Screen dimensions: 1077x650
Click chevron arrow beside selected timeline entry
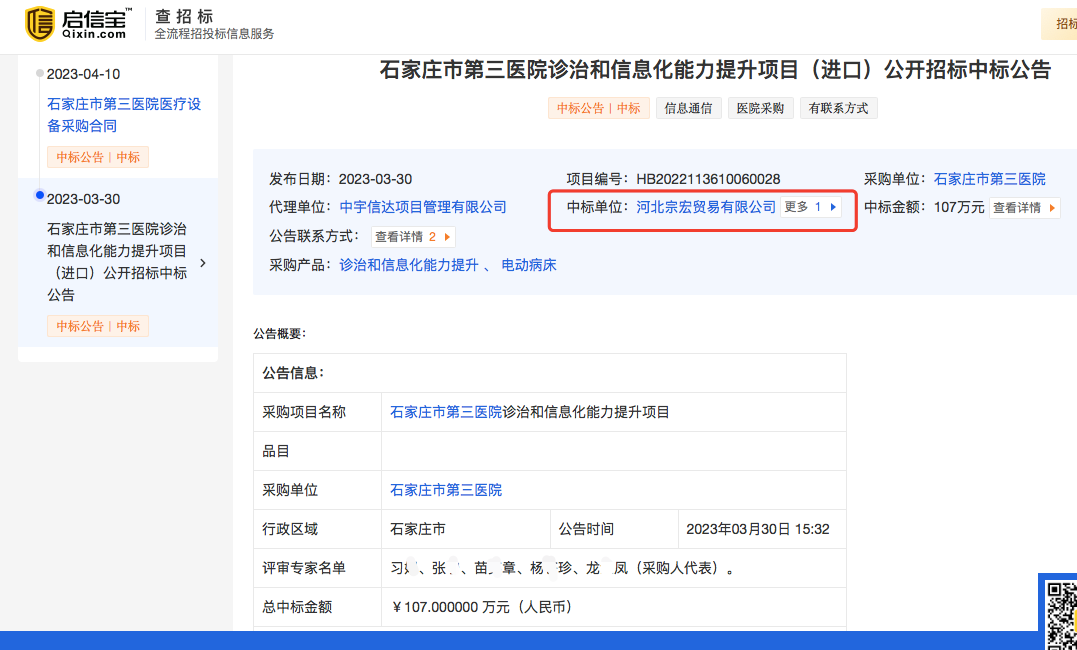(203, 263)
